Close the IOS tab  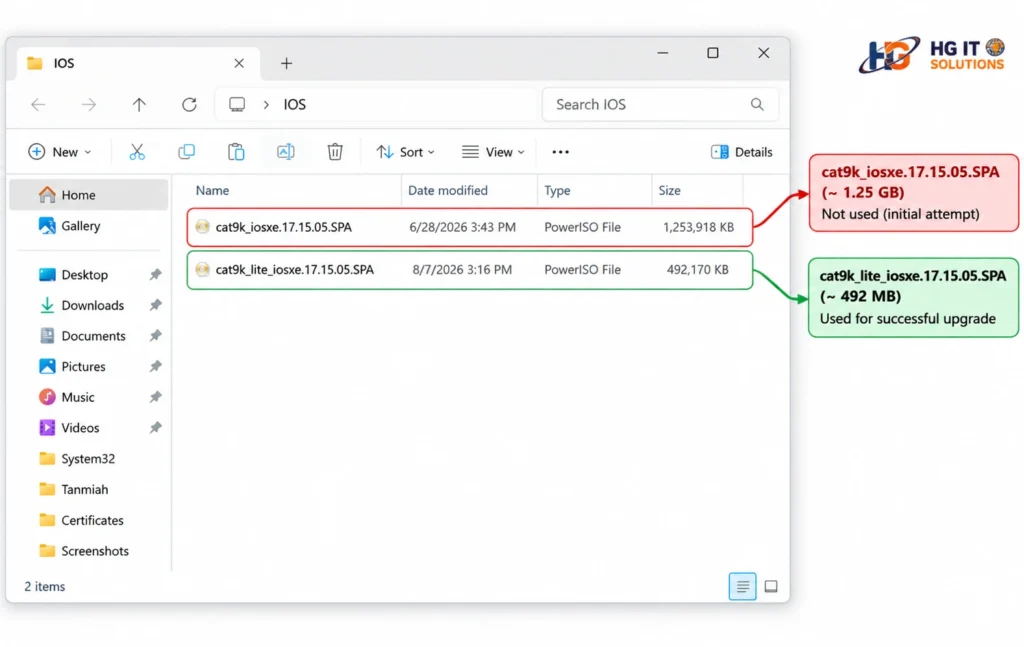(239, 63)
